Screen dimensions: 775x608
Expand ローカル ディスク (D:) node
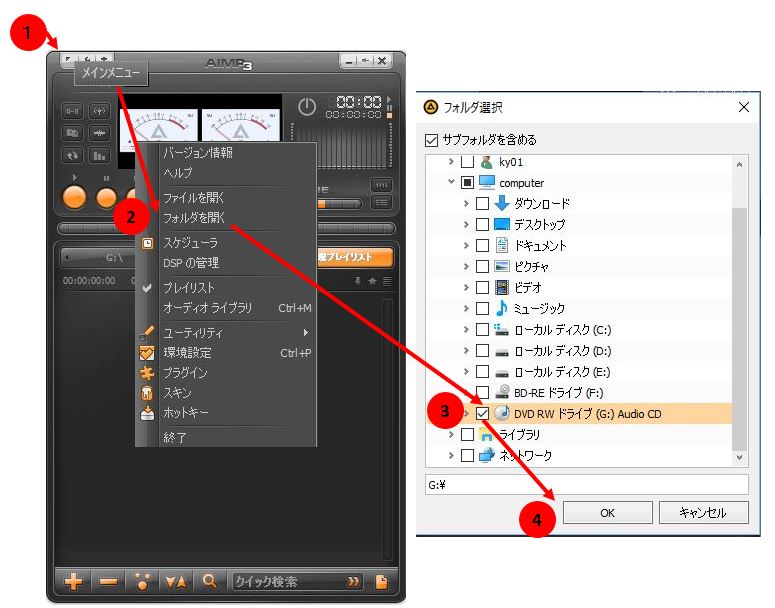click(466, 350)
